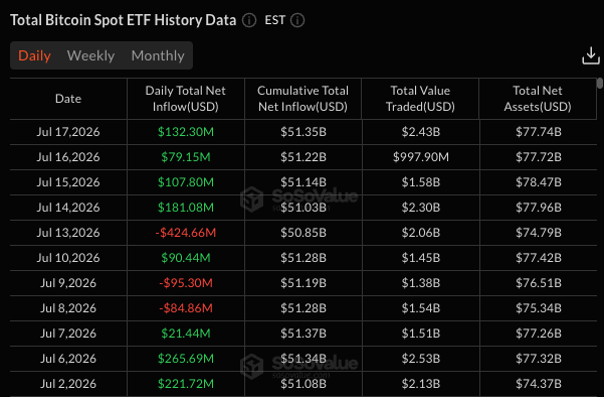
Task: Switch to the Daily tab
Action: [x=34, y=56]
